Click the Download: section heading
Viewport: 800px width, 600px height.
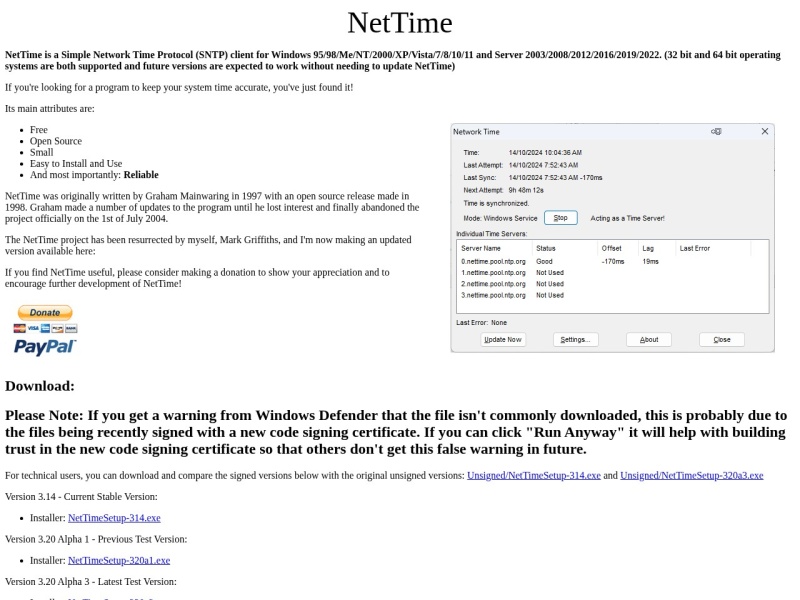40,386
